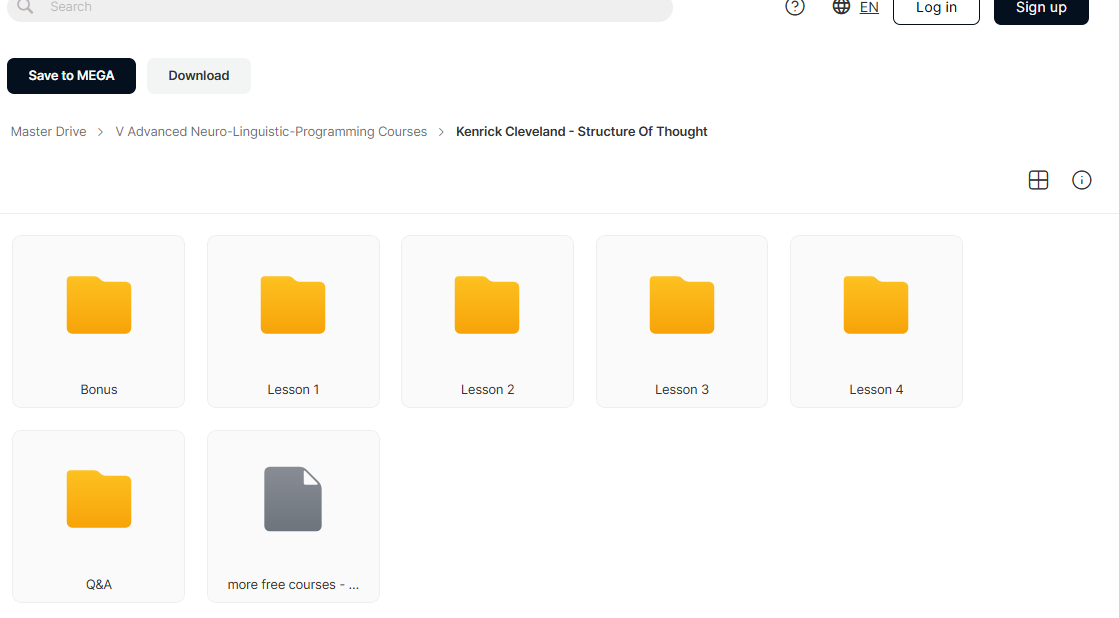Click the Download button
Screen dimensions: 1119x618
click(198, 76)
